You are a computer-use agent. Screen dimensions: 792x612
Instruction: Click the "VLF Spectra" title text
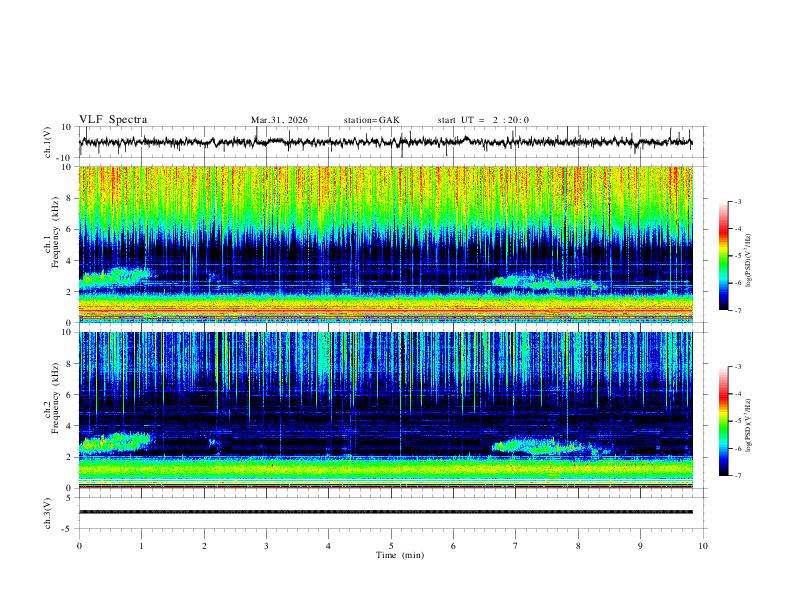113,119
